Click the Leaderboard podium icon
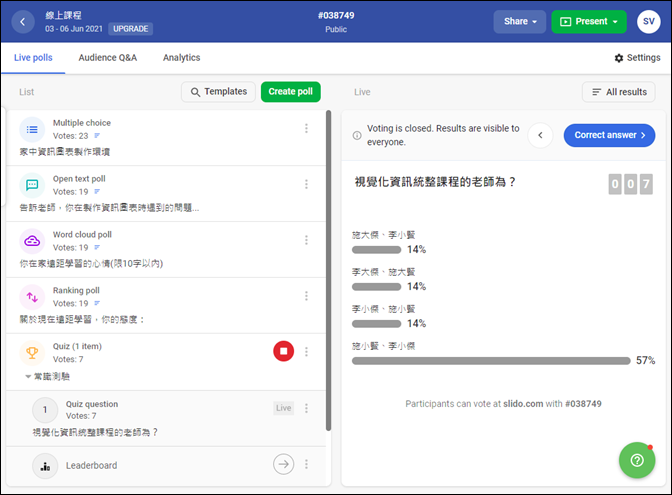 coord(45,466)
